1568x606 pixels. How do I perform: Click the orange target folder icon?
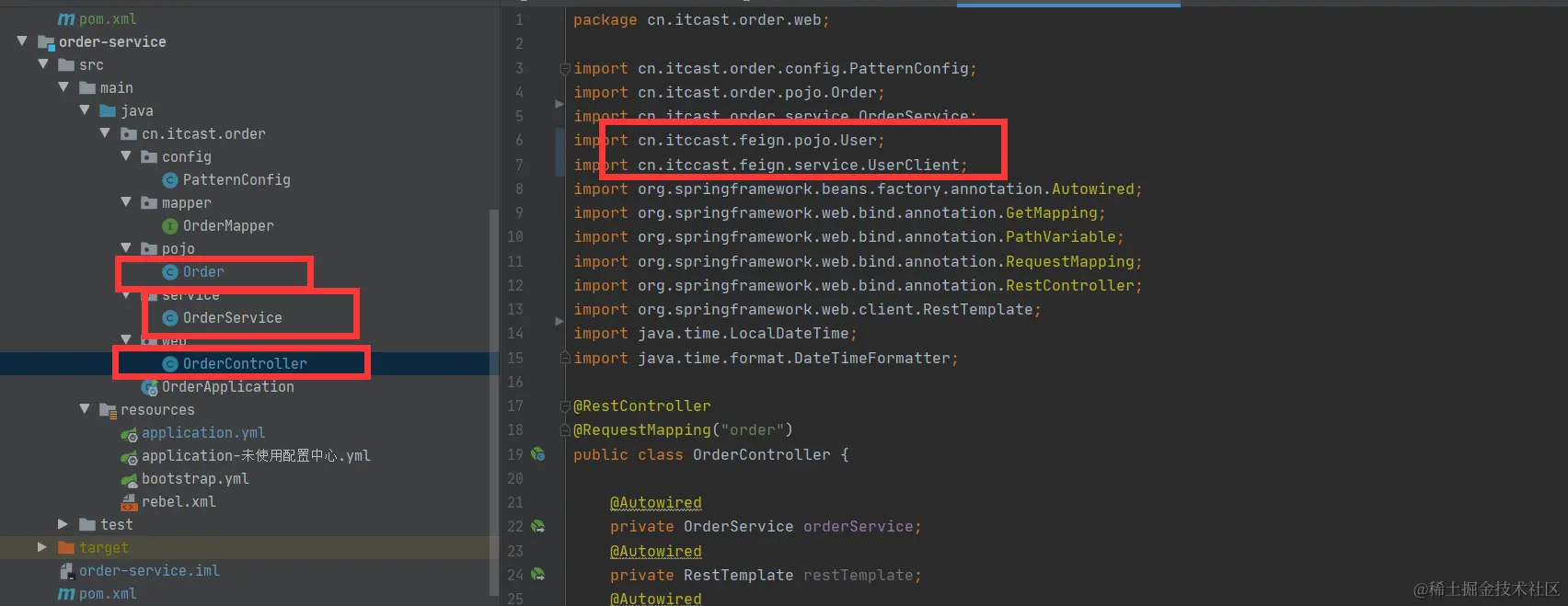click(66, 548)
